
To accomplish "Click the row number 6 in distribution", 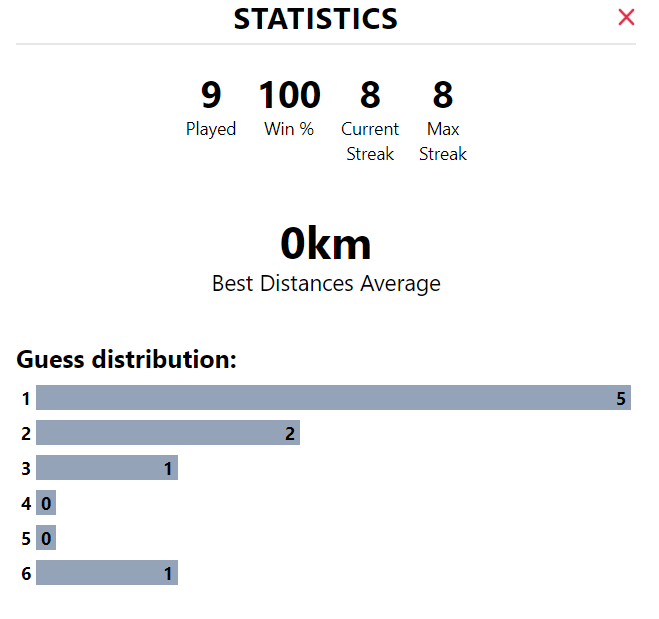I will point(26,573).
